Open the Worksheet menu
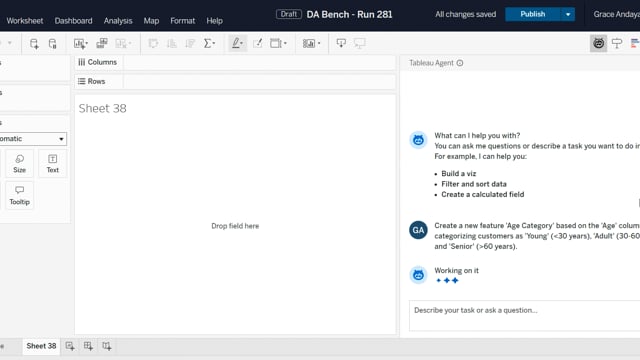The height and width of the screenshot is (360, 640). pos(24,21)
